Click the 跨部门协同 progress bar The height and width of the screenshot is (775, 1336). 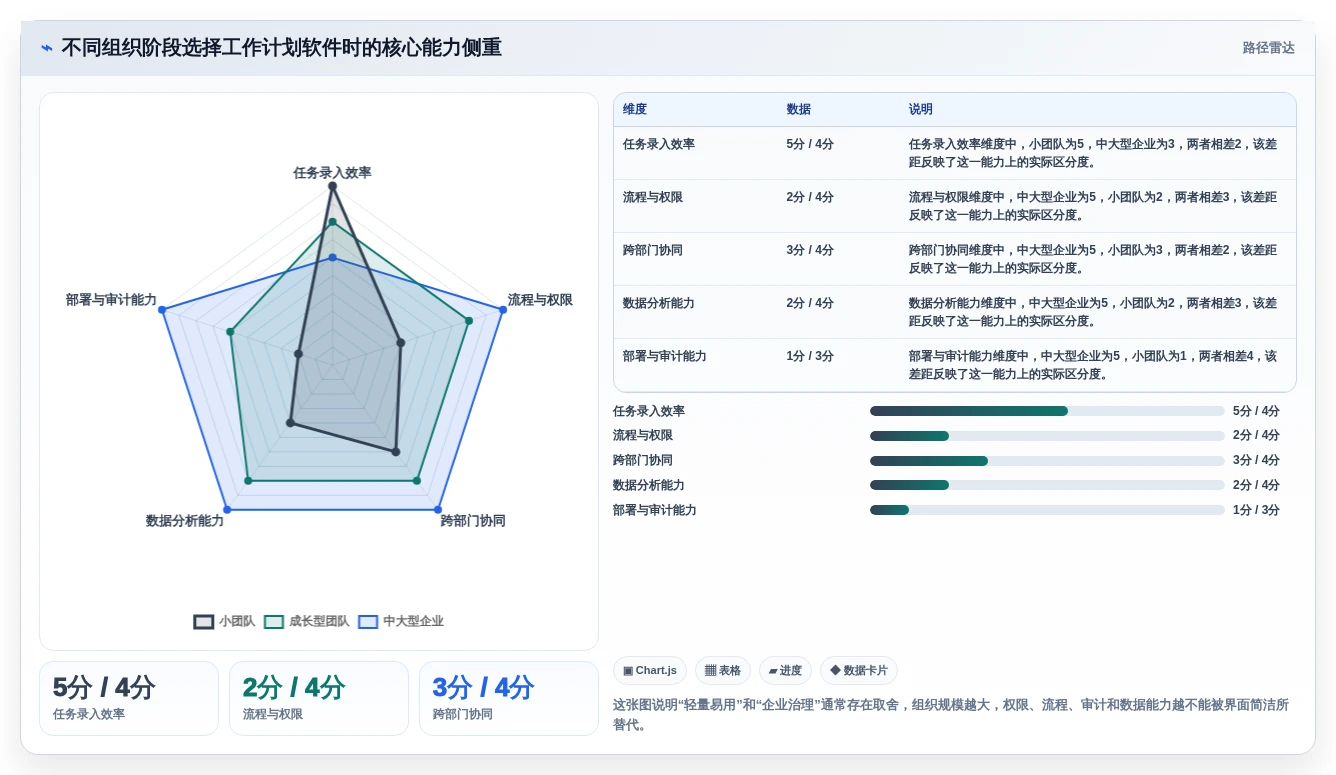(x=1047, y=461)
